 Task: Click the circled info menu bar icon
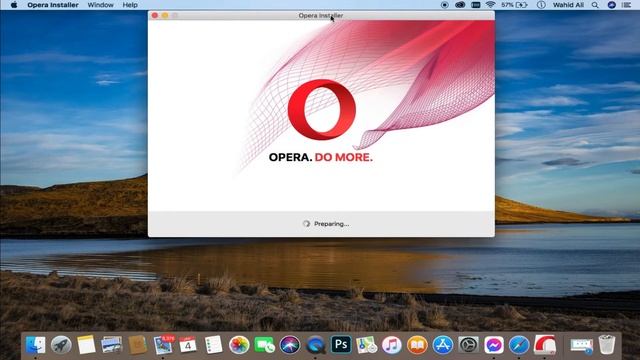coord(541,5)
